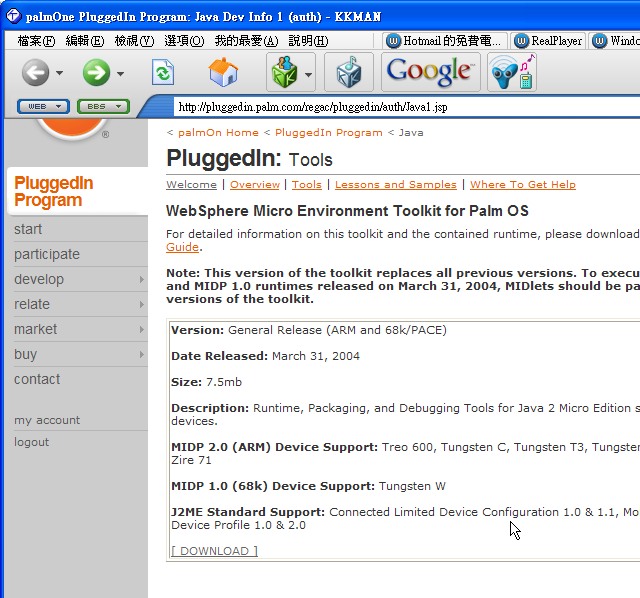Open the 編輯(E) menu
Viewport: 640px width, 598px height.
tap(85, 41)
